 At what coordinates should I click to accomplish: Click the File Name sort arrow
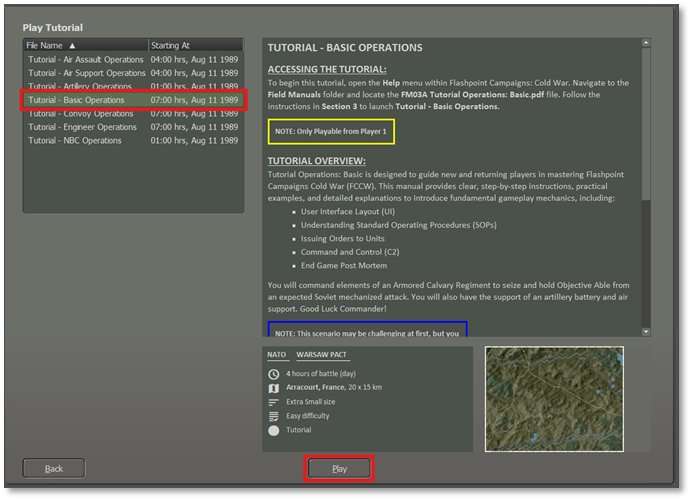click(72, 46)
